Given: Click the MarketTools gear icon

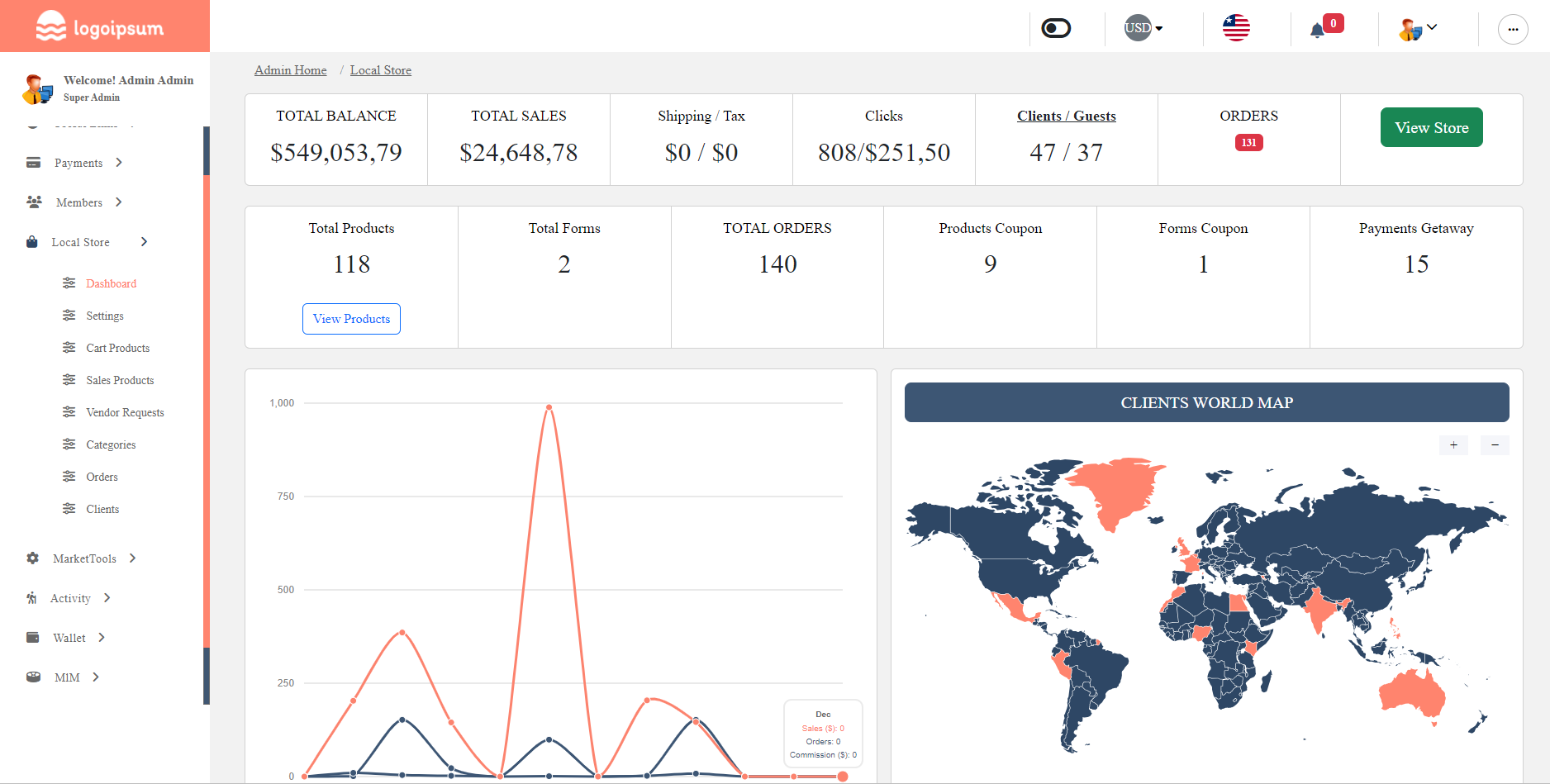Looking at the screenshot, I should tap(31, 558).
